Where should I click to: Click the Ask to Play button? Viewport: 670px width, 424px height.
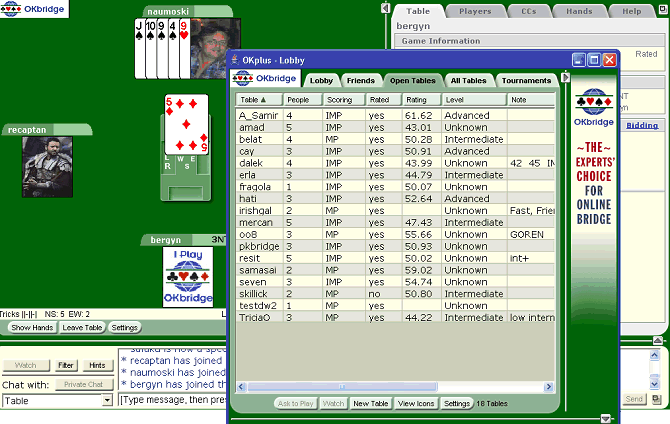tap(295, 403)
